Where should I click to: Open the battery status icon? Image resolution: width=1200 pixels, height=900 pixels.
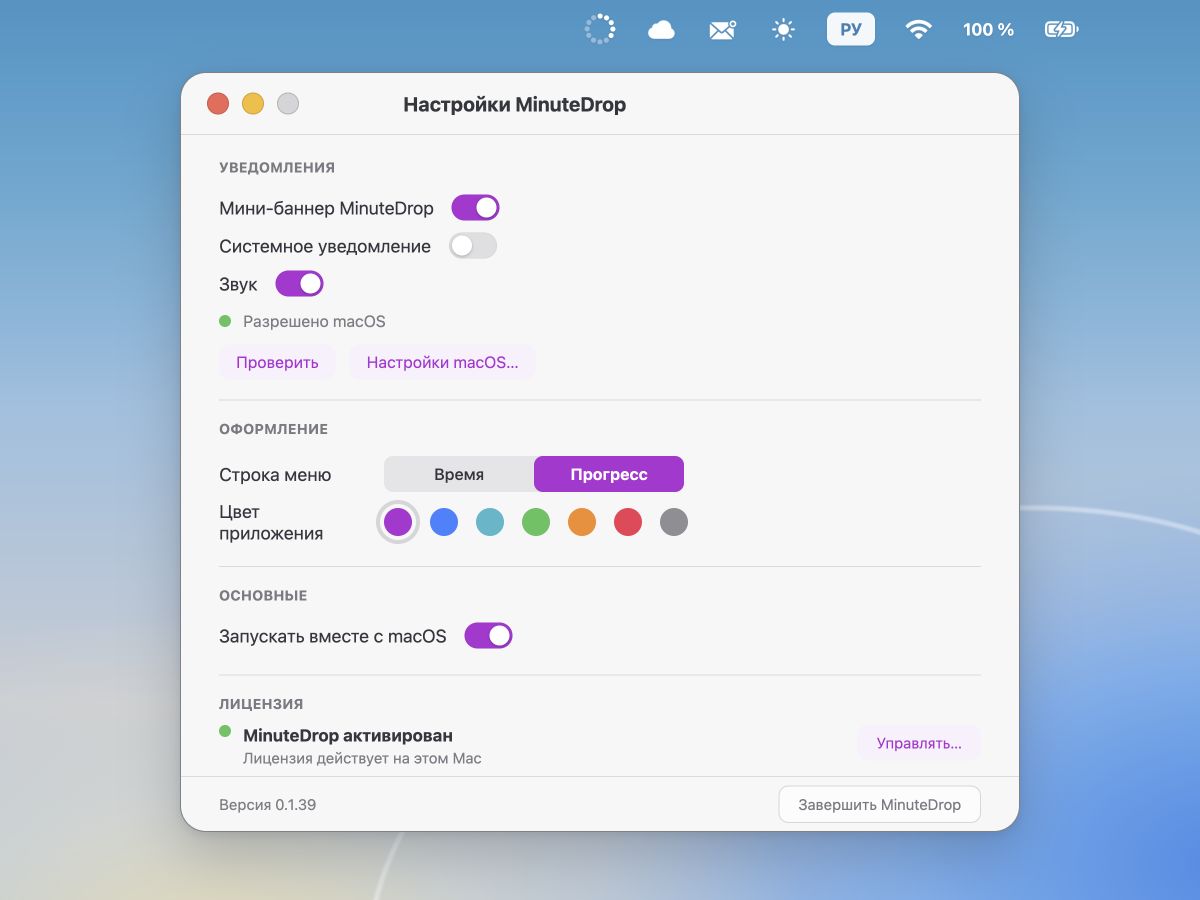[1061, 30]
